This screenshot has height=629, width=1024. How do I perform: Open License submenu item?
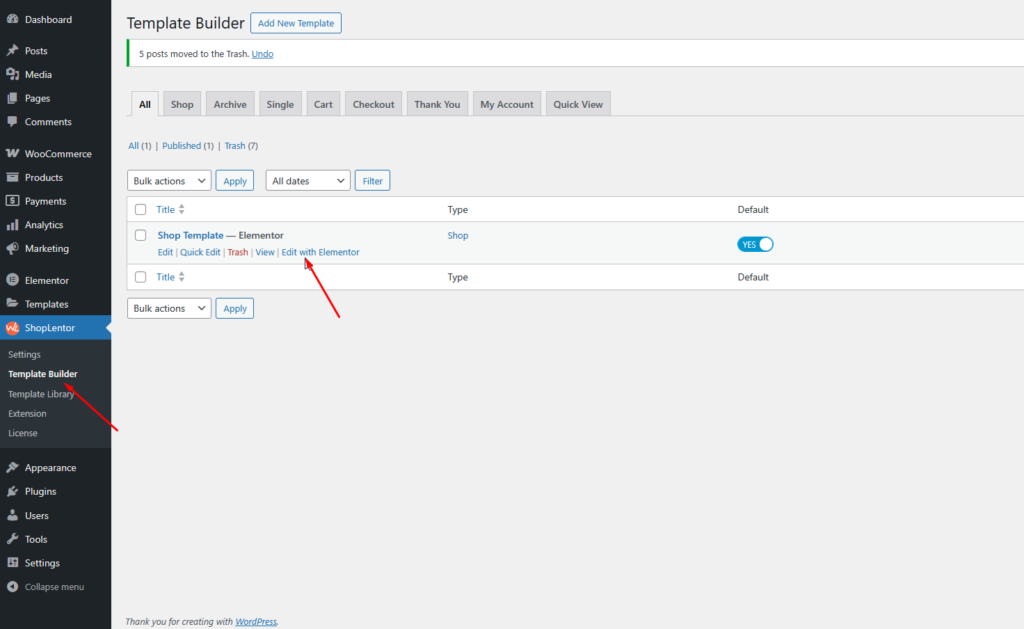[x=22, y=433]
